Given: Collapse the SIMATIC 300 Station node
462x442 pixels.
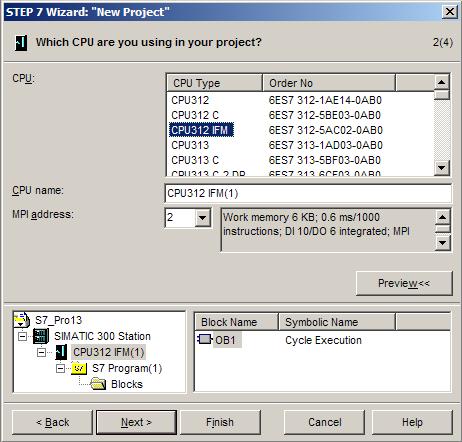Looking at the screenshot, I should (x=22, y=336).
